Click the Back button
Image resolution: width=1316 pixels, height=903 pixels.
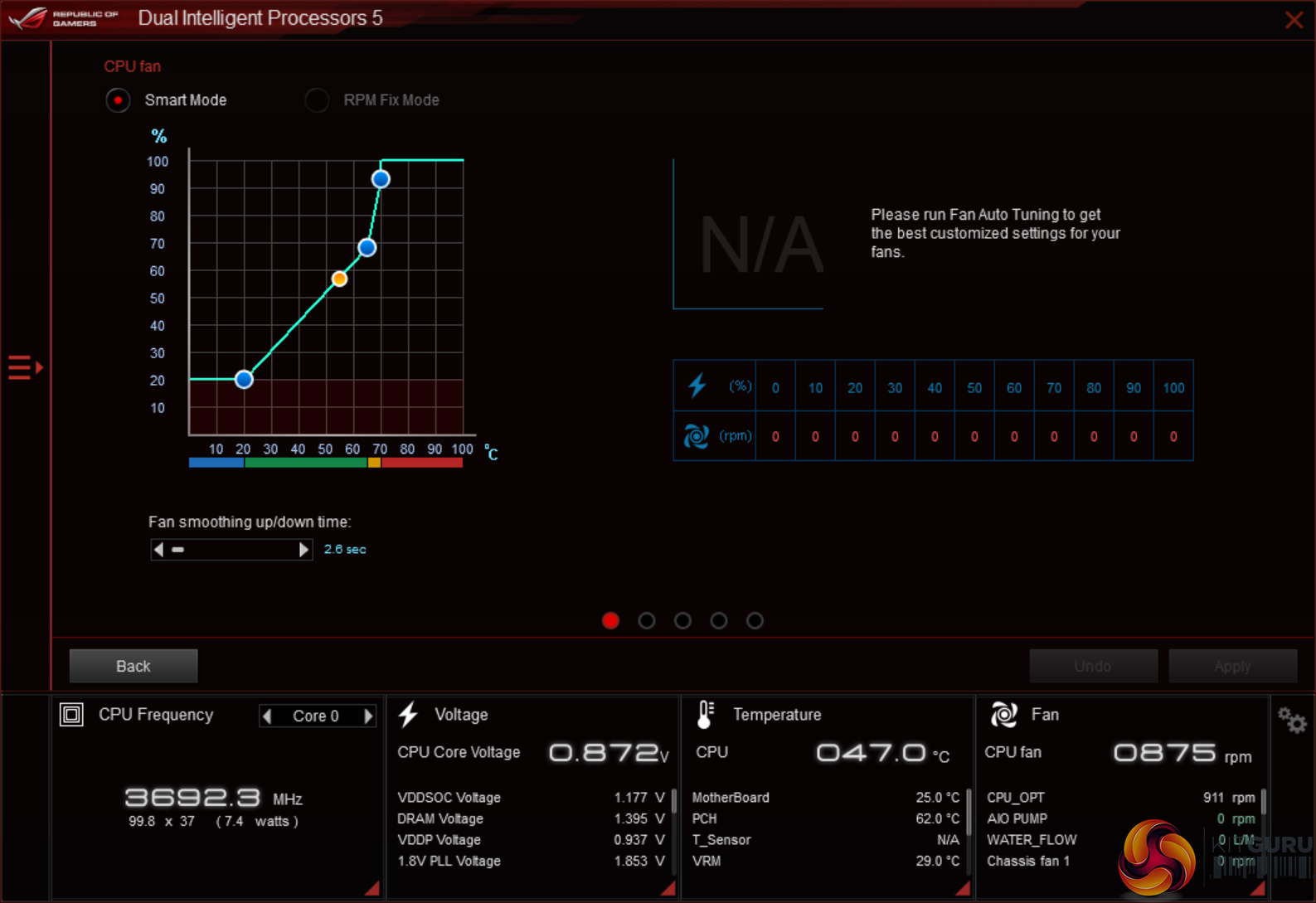(x=134, y=666)
